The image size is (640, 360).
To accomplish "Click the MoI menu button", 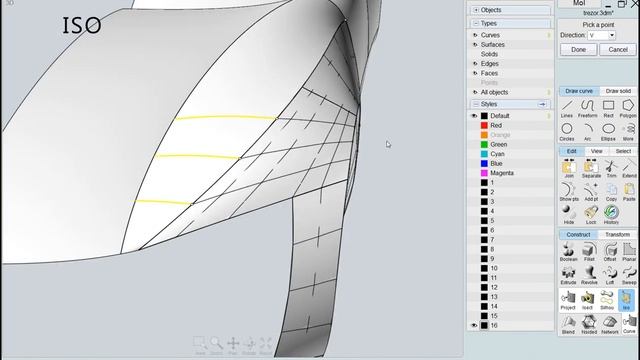I will click(x=579, y=3).
